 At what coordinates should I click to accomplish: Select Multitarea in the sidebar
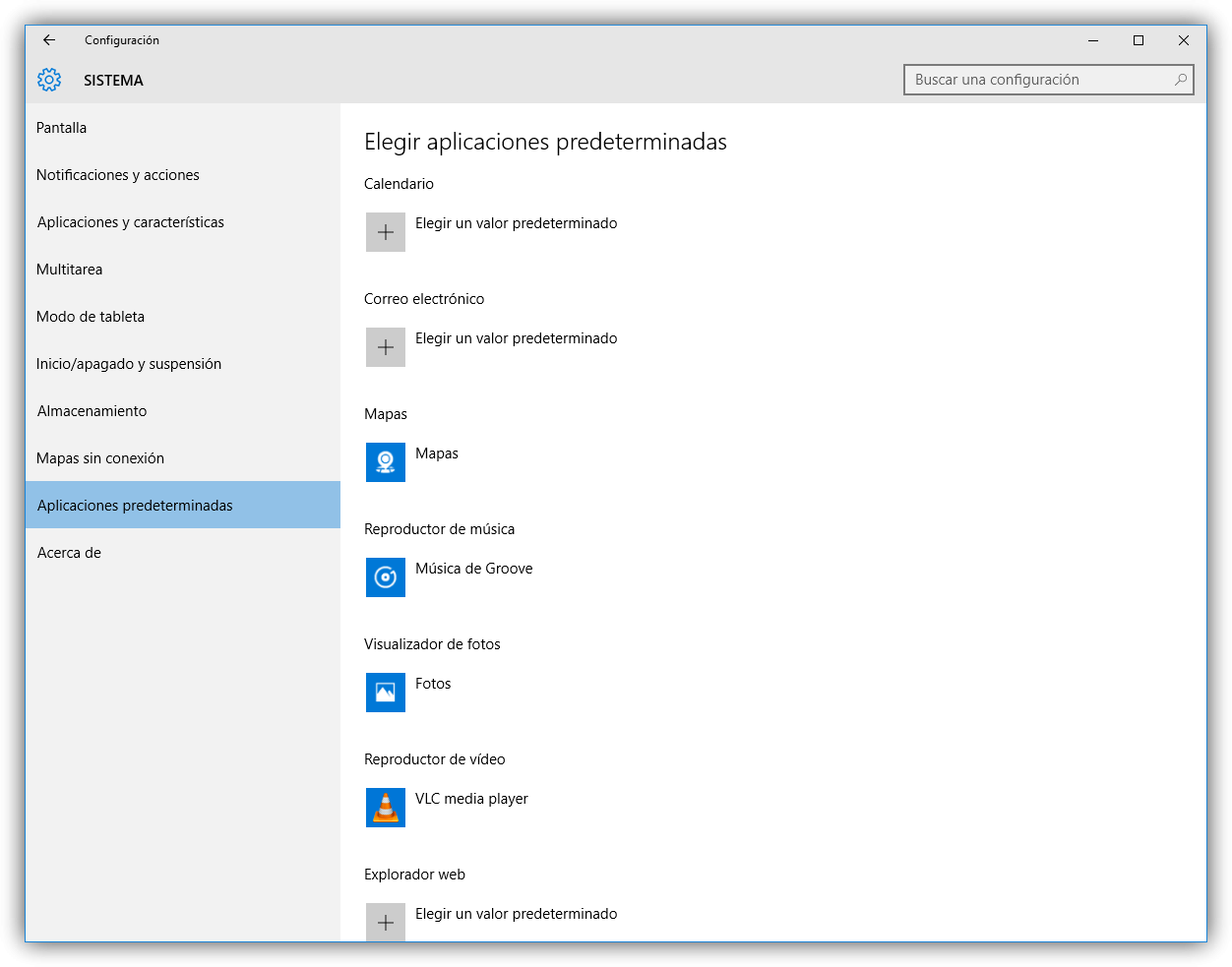tap(183, 270)
